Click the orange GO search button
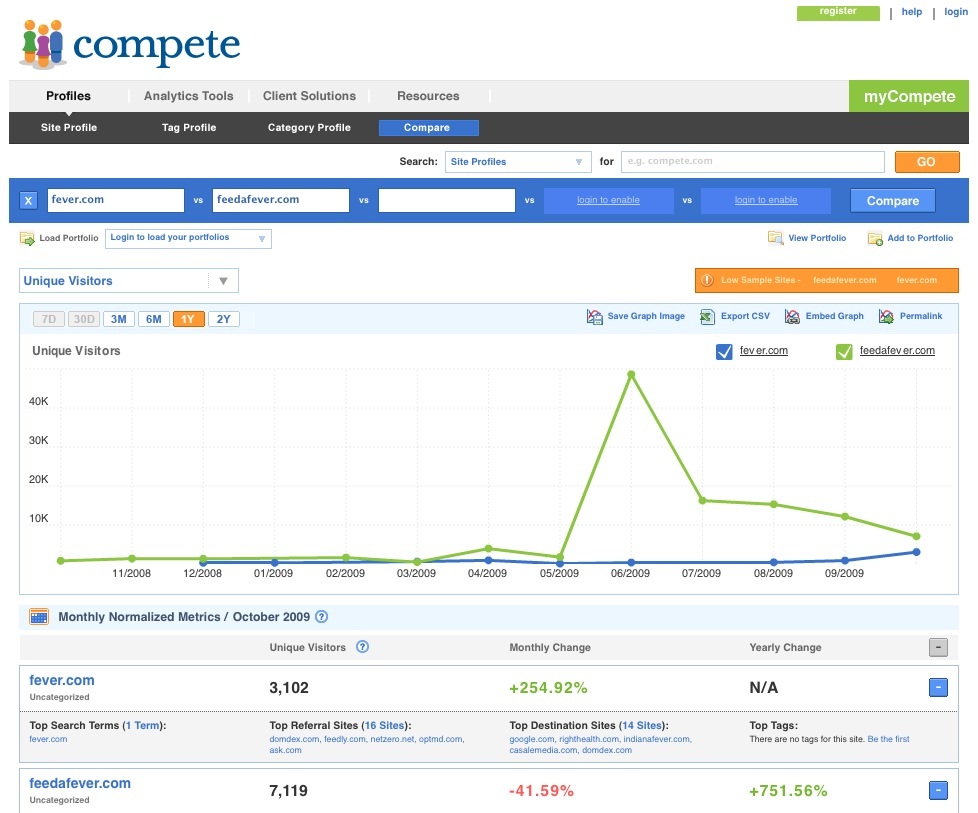 (927, 162)
